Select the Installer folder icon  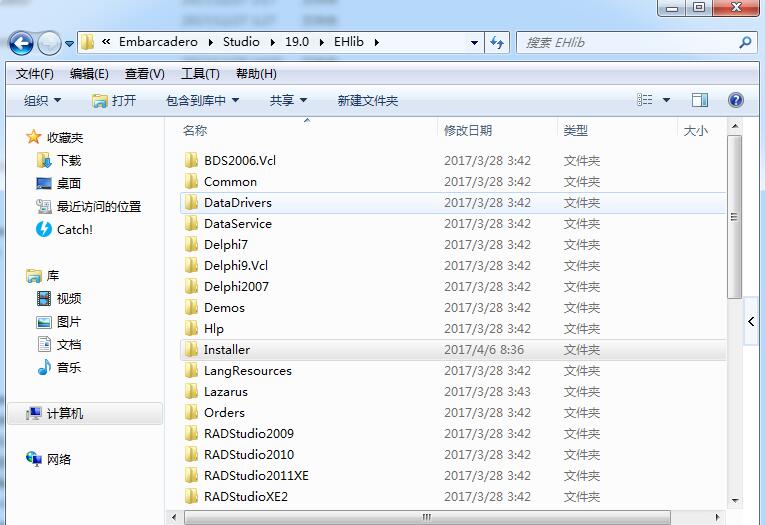[x=191, y=349]
